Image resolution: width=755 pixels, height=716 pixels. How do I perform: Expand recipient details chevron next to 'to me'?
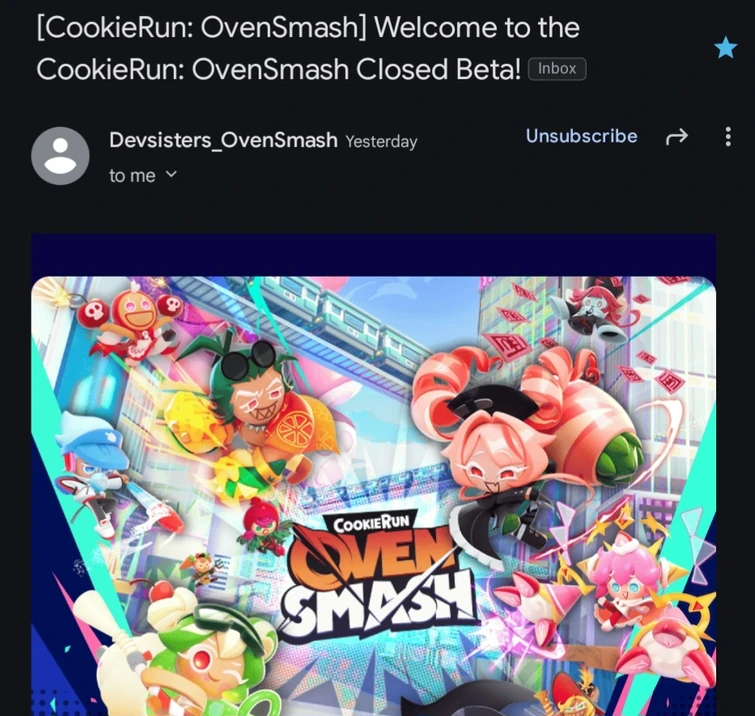[x=171, y=174]
